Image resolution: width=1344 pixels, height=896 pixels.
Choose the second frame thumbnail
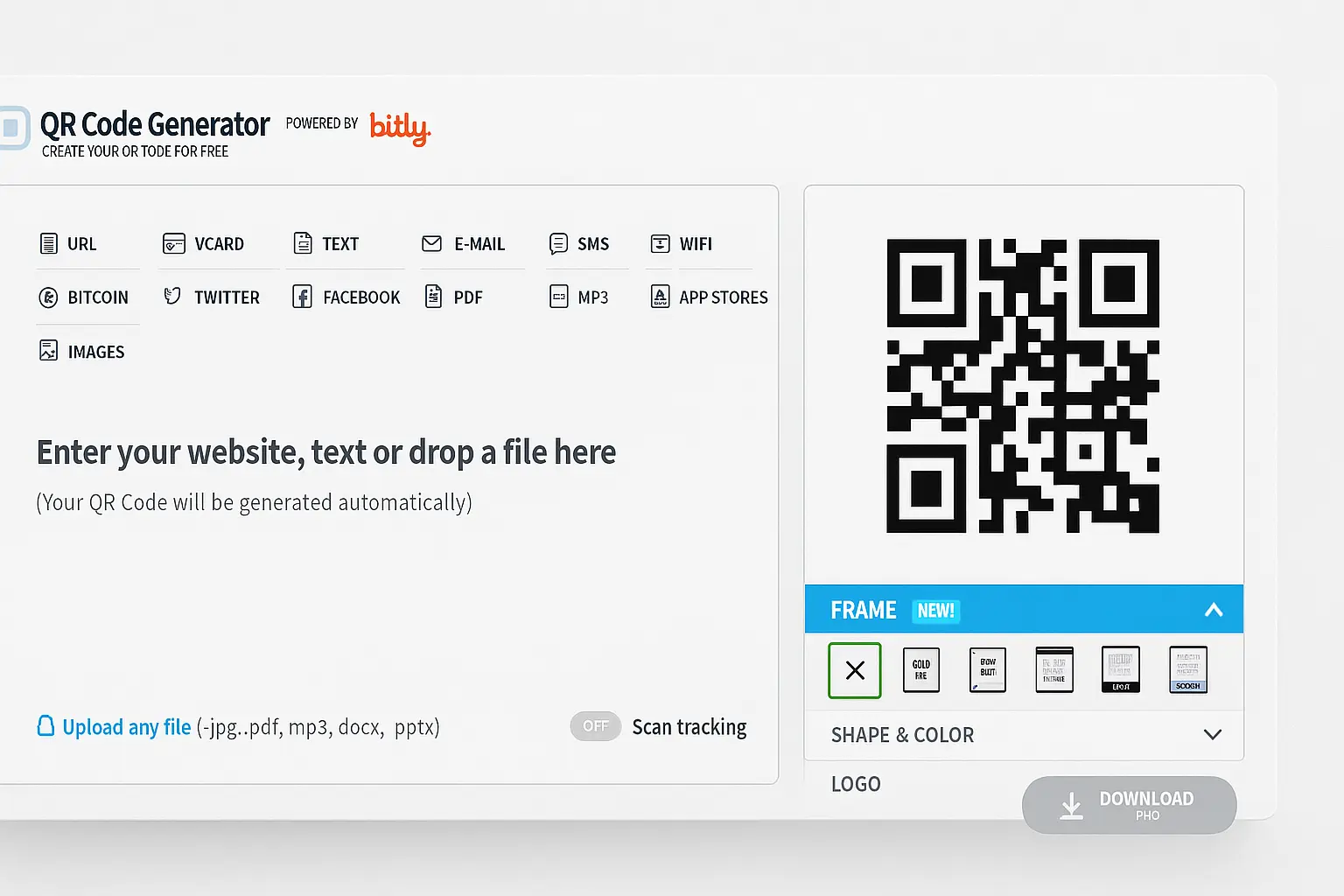click(x=921, y=670)
